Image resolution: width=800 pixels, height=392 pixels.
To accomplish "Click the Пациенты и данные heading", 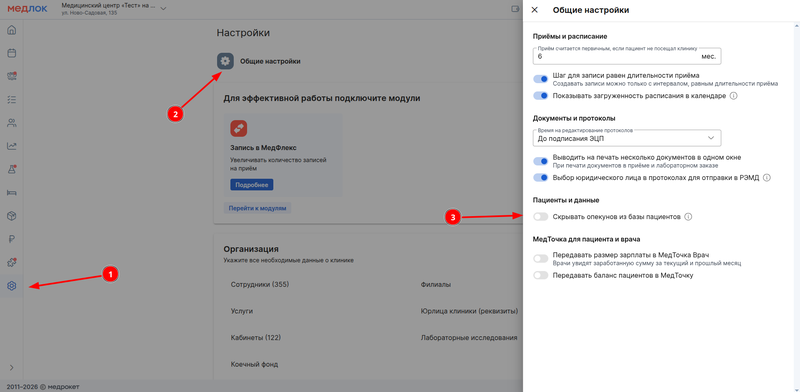I will coord(566,200).
